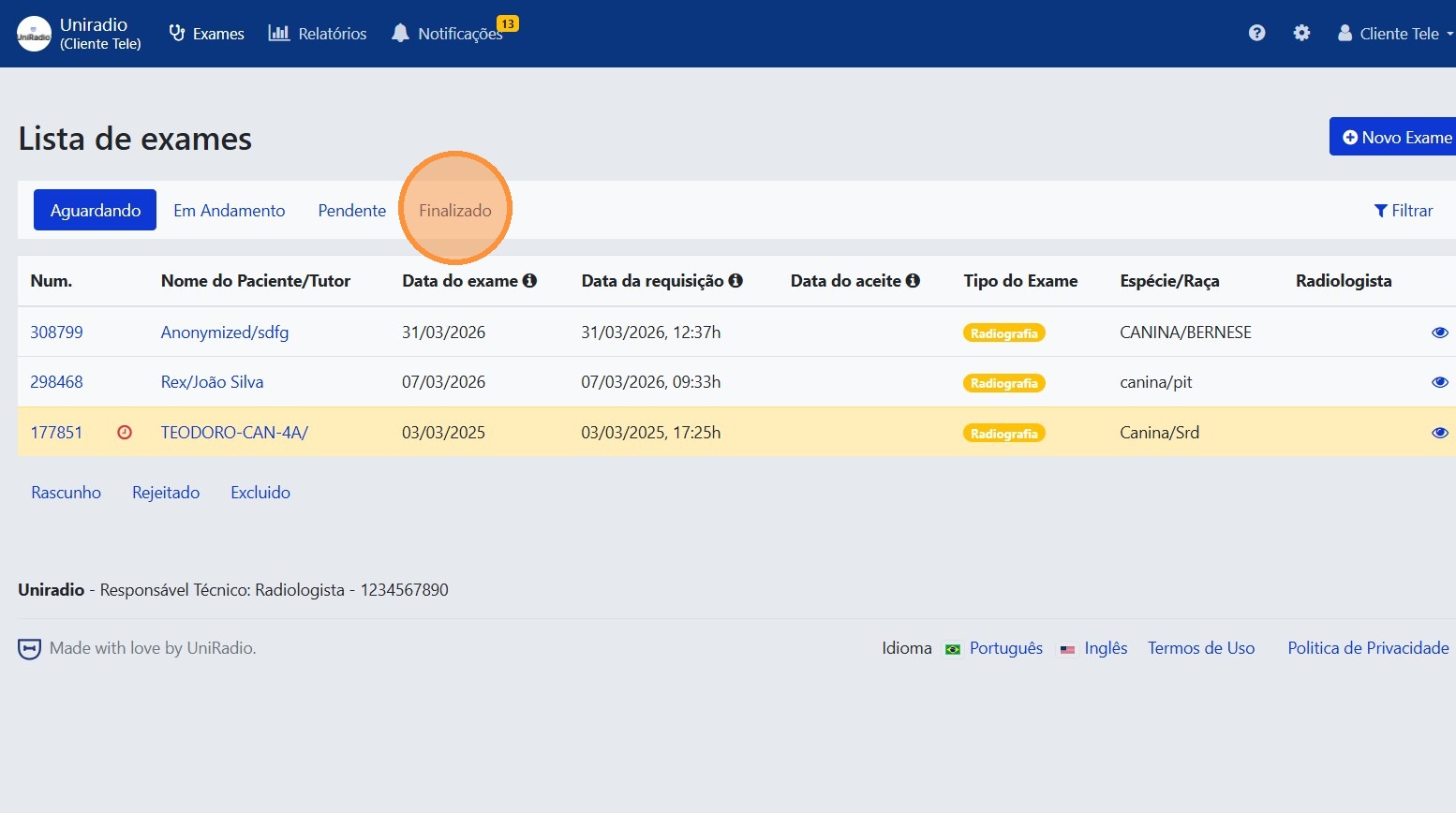This screenshot has height=813, width=1456.
Task: Click info icon beside Data do exame
Action: 529,281
